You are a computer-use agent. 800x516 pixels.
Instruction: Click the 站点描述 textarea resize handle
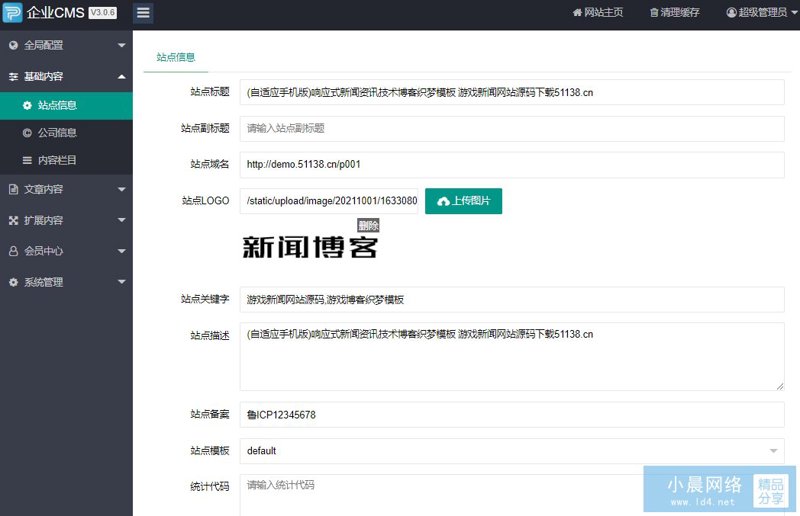(780, 386)
